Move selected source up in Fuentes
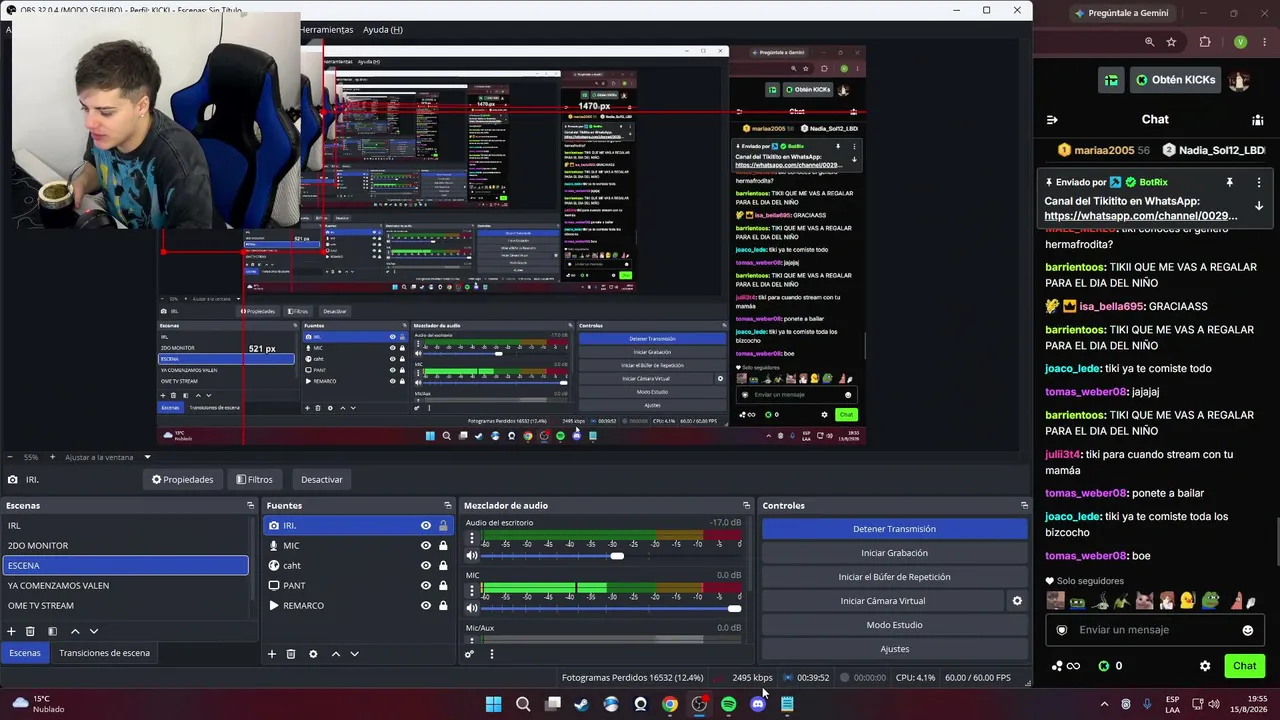 335,654
